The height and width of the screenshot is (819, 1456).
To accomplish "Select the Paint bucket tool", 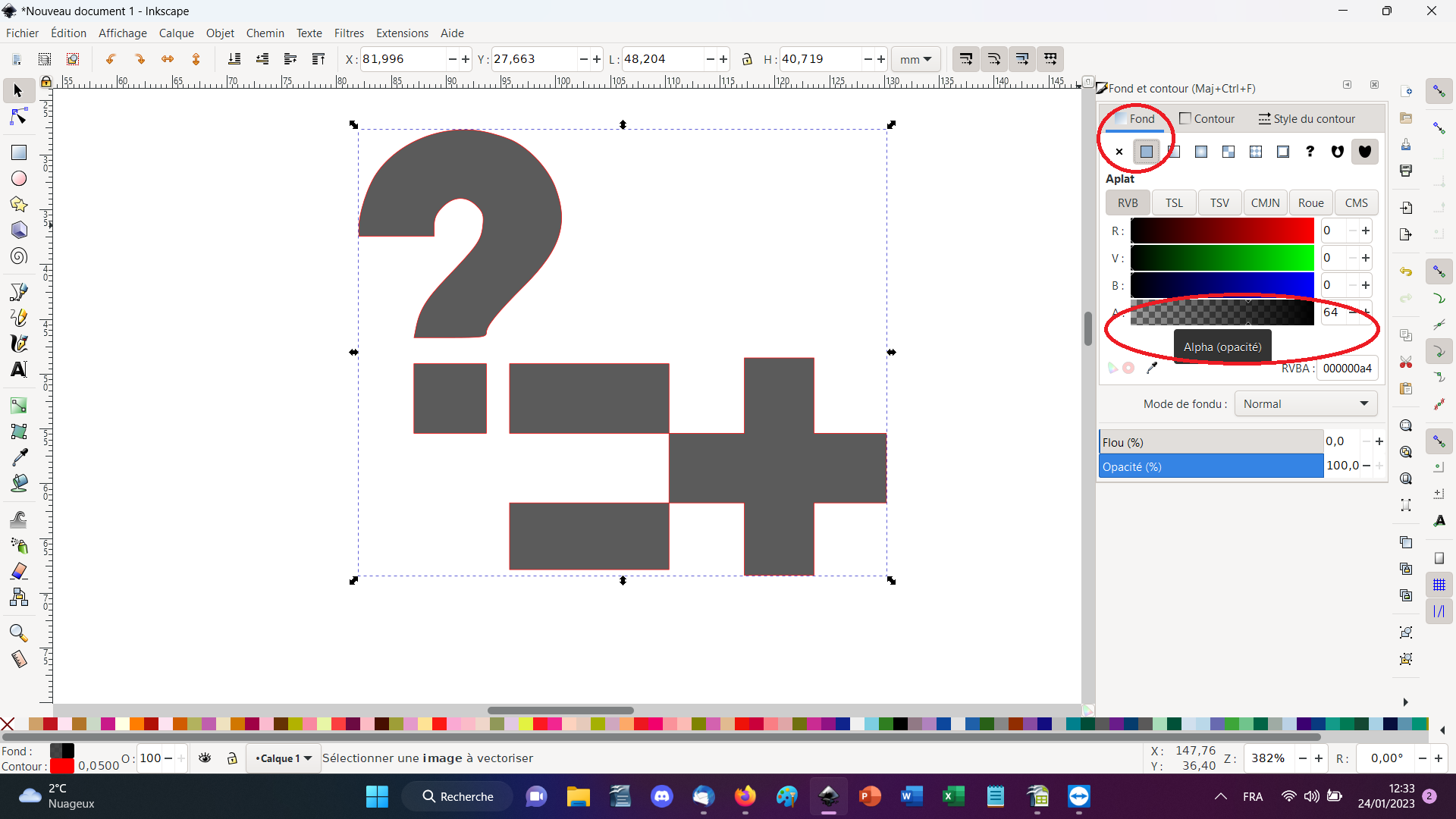I will pyautogui.click(x=19, y=483).
